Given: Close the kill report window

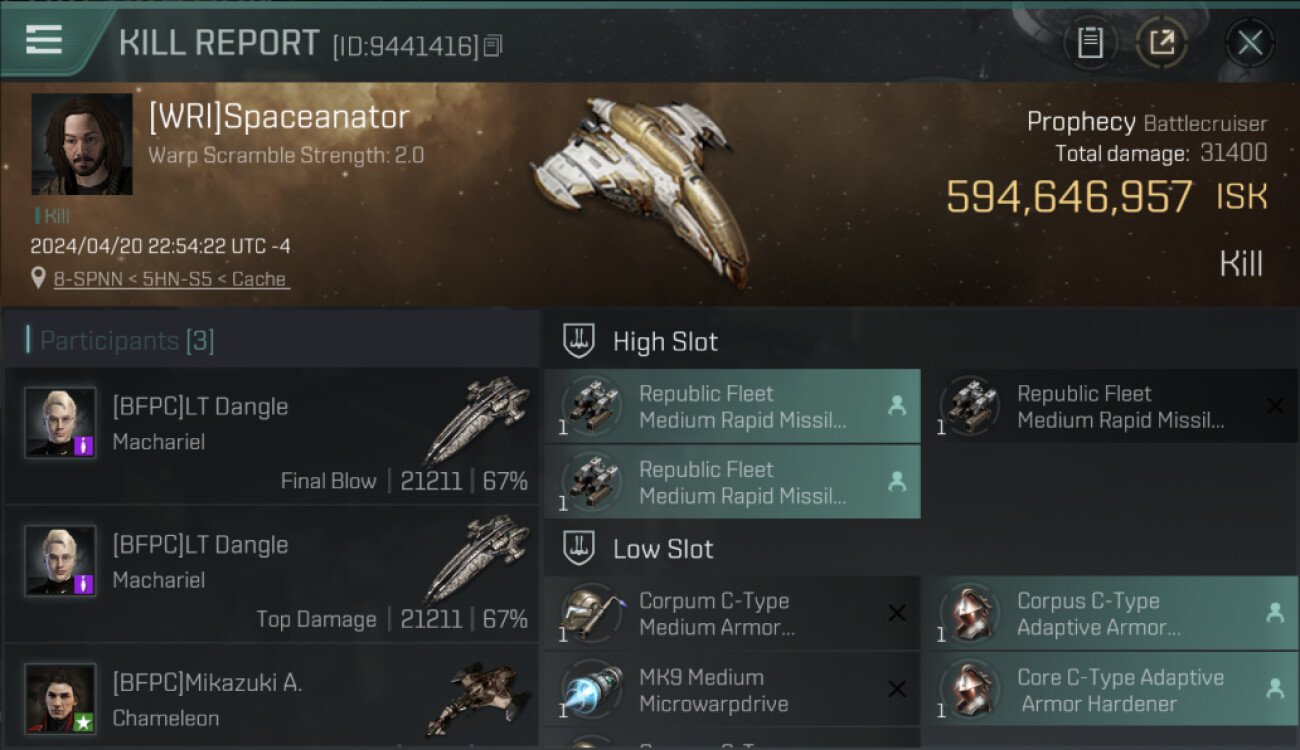Looking at the screenshot, I should point(1249,42).
